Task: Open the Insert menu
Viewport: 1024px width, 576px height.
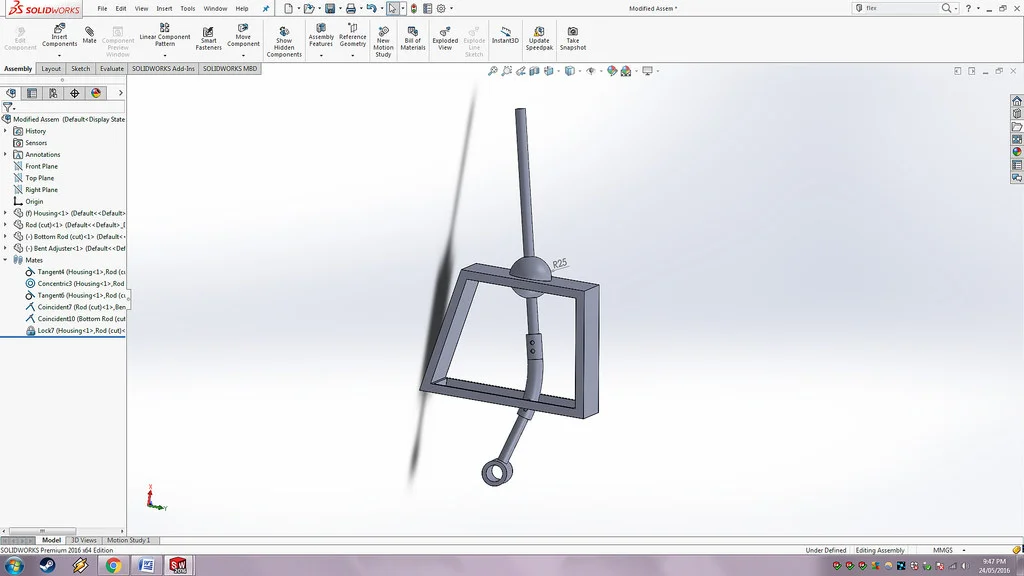Action: coord(164,8)
